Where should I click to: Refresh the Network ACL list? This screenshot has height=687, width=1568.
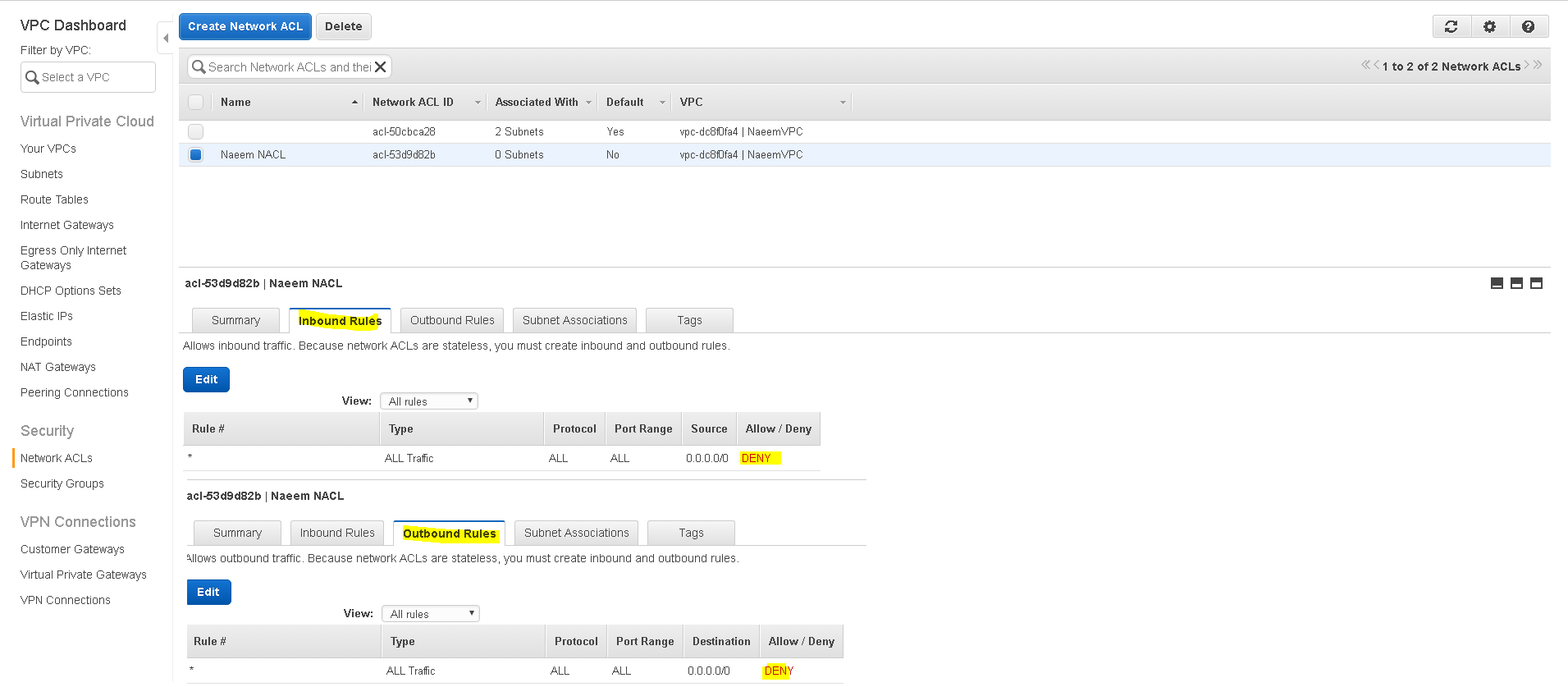1451,26
